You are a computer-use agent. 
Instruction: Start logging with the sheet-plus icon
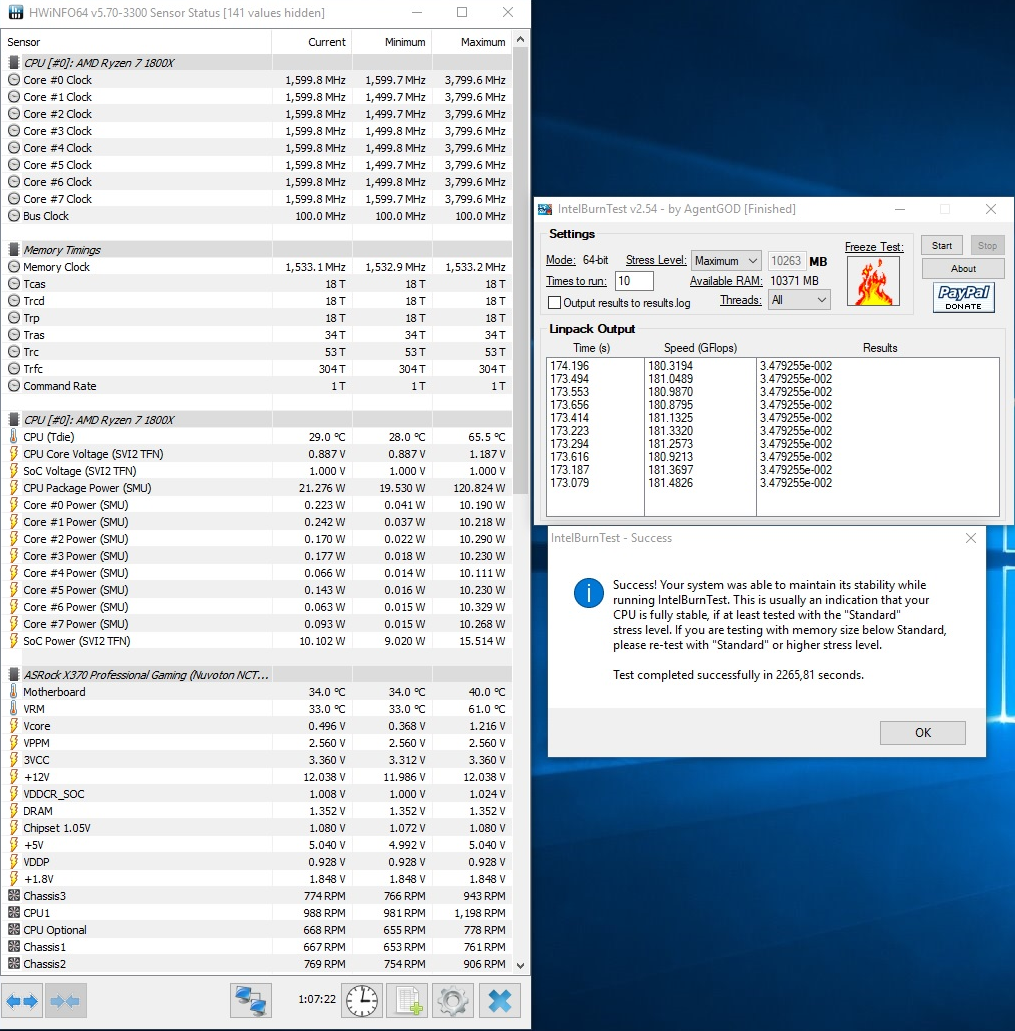(408, 1001)
